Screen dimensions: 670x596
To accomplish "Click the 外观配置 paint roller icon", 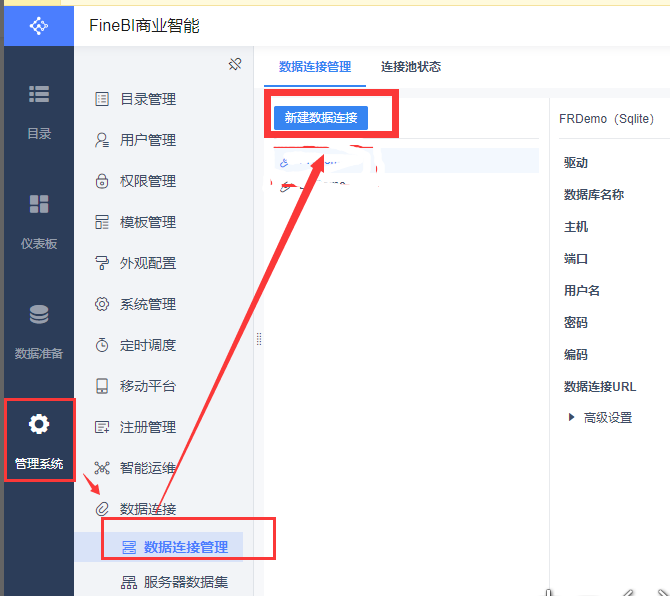I will [x=102, y=263].
